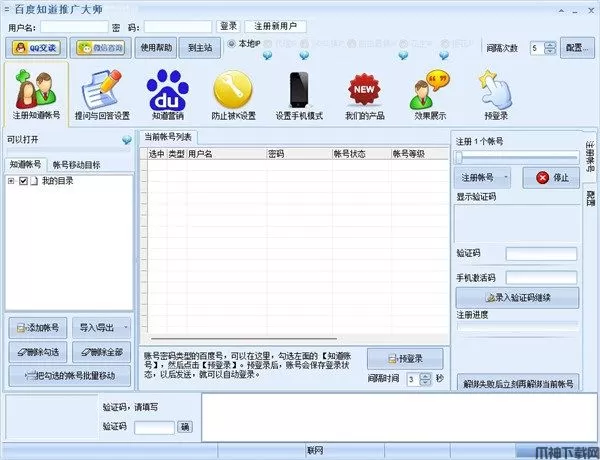The height and width of the screenshot is (460, 600).
Task: Open 我们的产品 NEW badge icon
Action: 364,94
